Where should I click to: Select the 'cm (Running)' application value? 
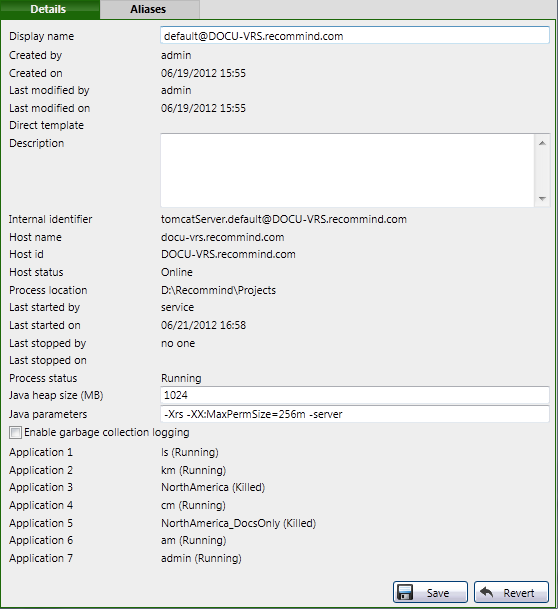pyautogui.click(x=193, y=505)
